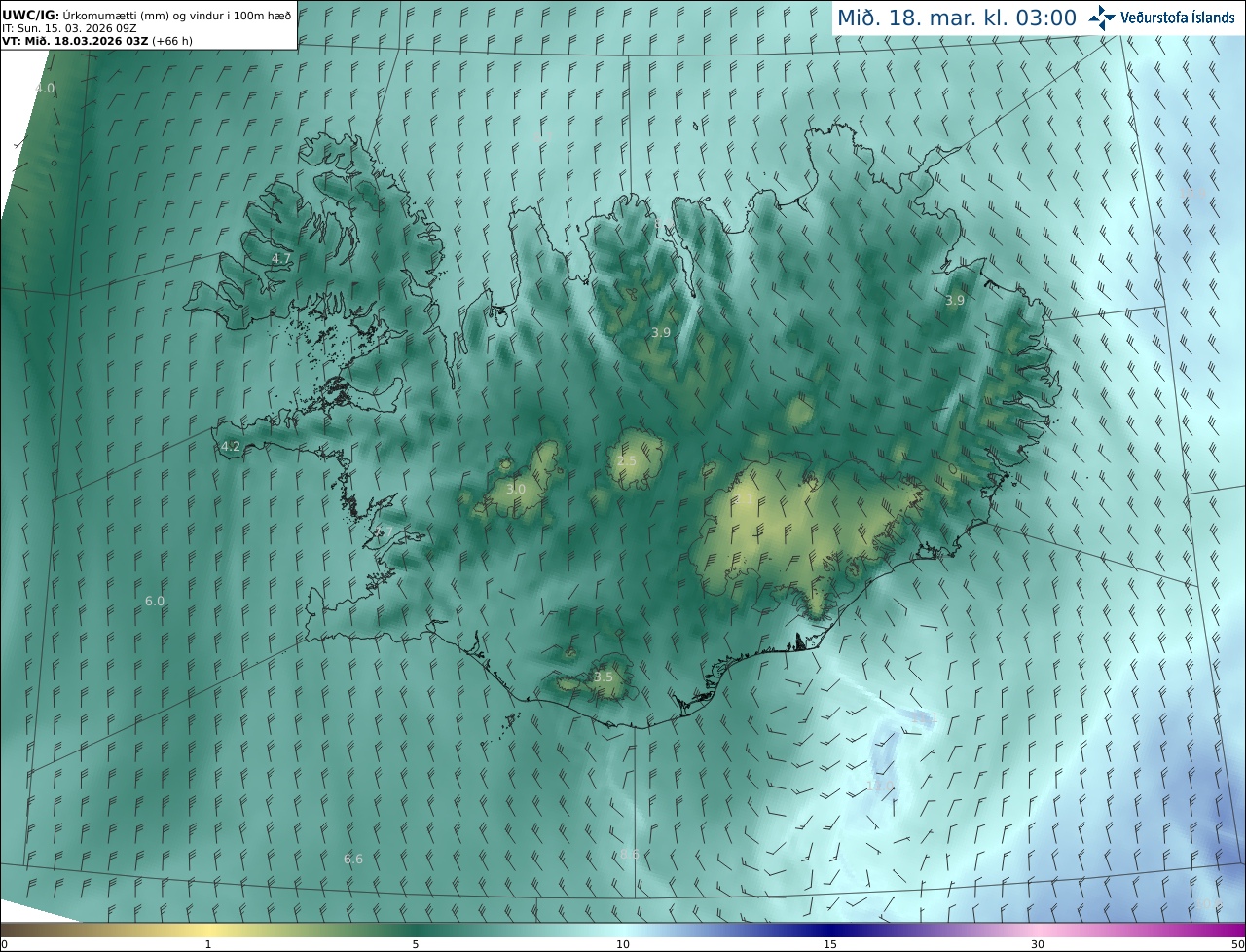Click the 3.5 value on the southern glacier
Screen dimensions: 1246x952
604,677
